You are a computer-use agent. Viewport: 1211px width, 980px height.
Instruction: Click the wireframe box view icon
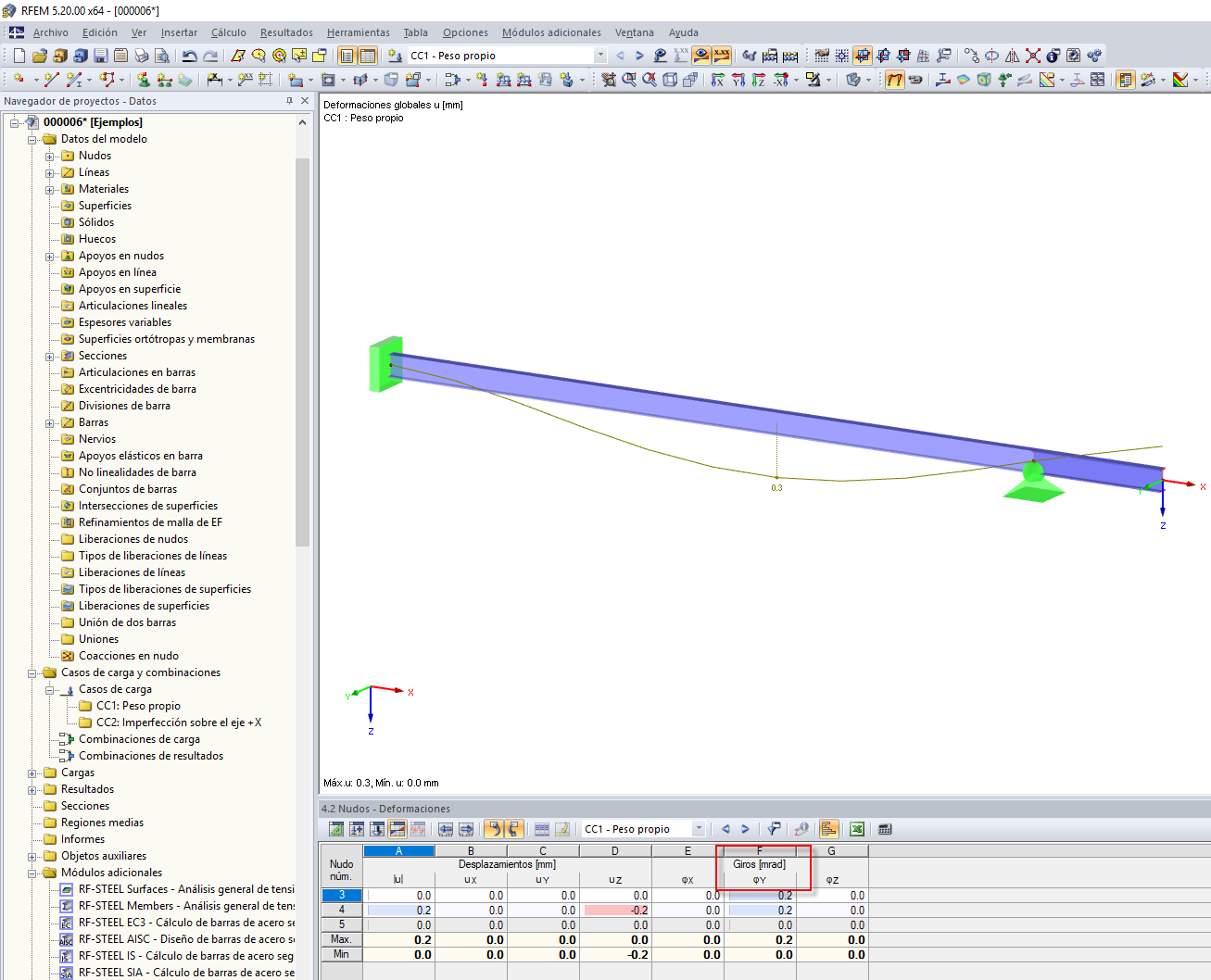(670, 80)
